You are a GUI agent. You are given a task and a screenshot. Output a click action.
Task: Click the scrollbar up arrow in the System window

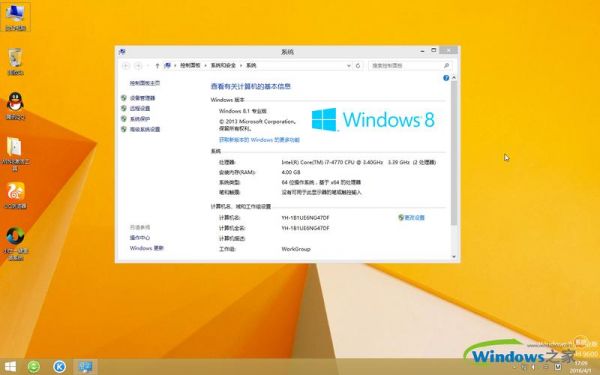coord(454,78)
